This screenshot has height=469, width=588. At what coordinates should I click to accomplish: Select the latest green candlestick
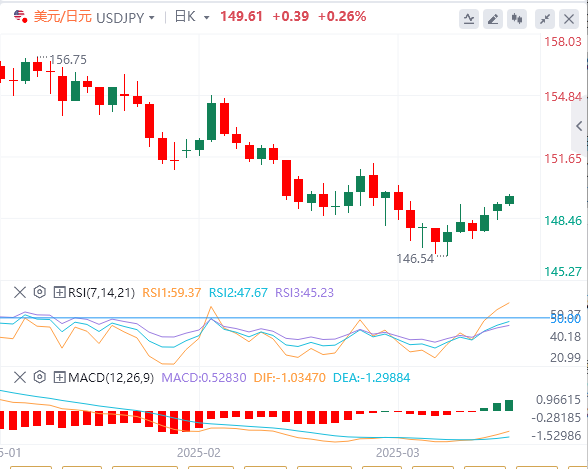point(509,200)
